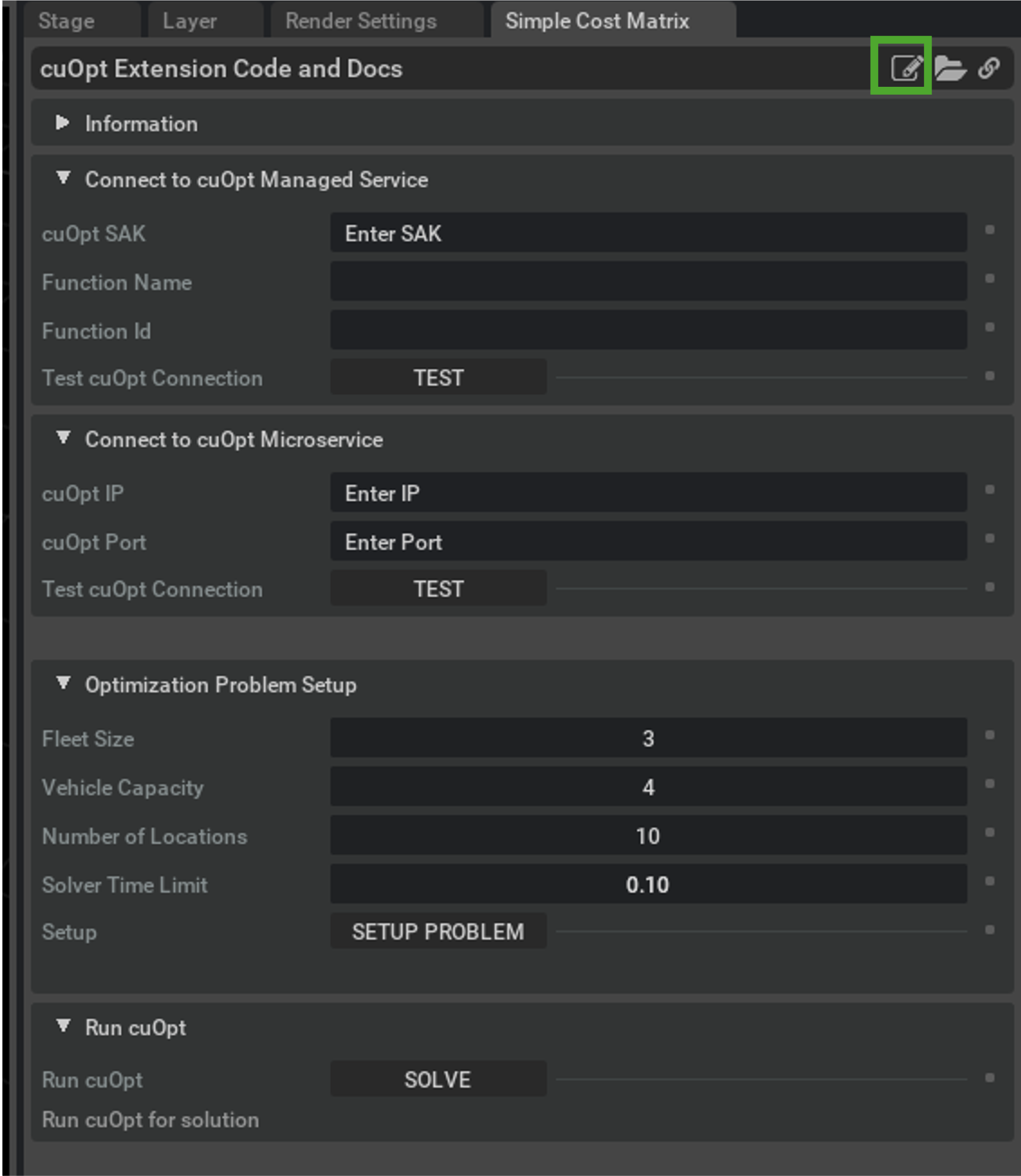Click the docs link chain icon
Viewport: 1021px width, 1176px height.
(989, 68)
